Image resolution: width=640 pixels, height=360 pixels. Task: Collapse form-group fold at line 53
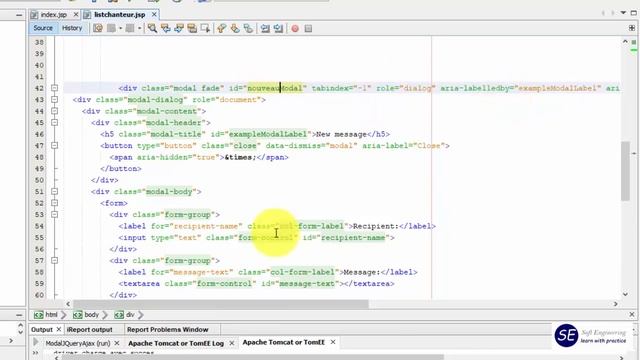click(54, 214)
